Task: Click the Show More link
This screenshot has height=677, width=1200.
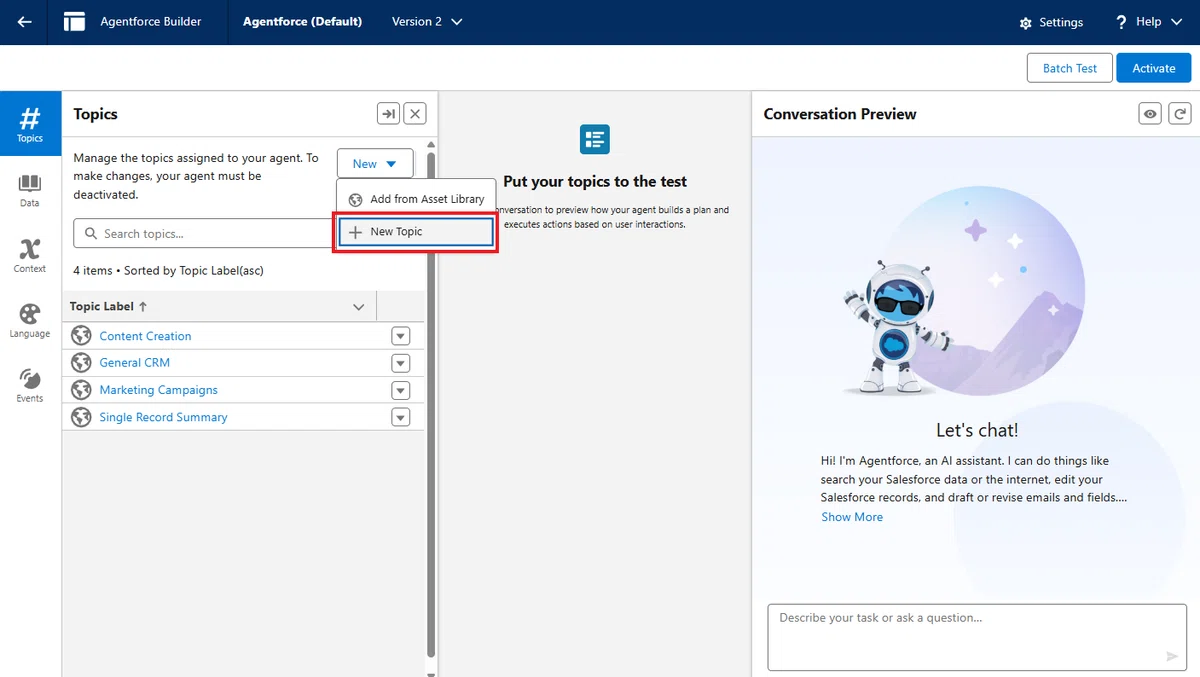Action: [x=852, y=517]
